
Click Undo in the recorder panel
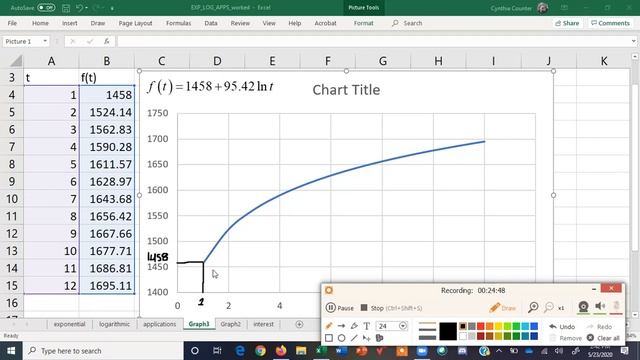[x=562, y=327]
